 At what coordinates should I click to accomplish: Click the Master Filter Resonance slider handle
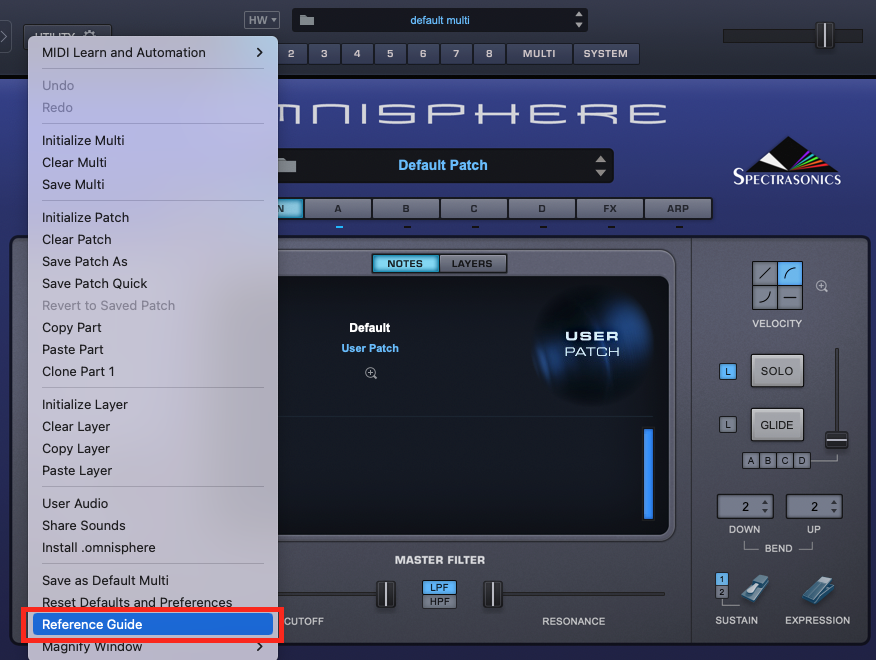[x=493, y=594]
